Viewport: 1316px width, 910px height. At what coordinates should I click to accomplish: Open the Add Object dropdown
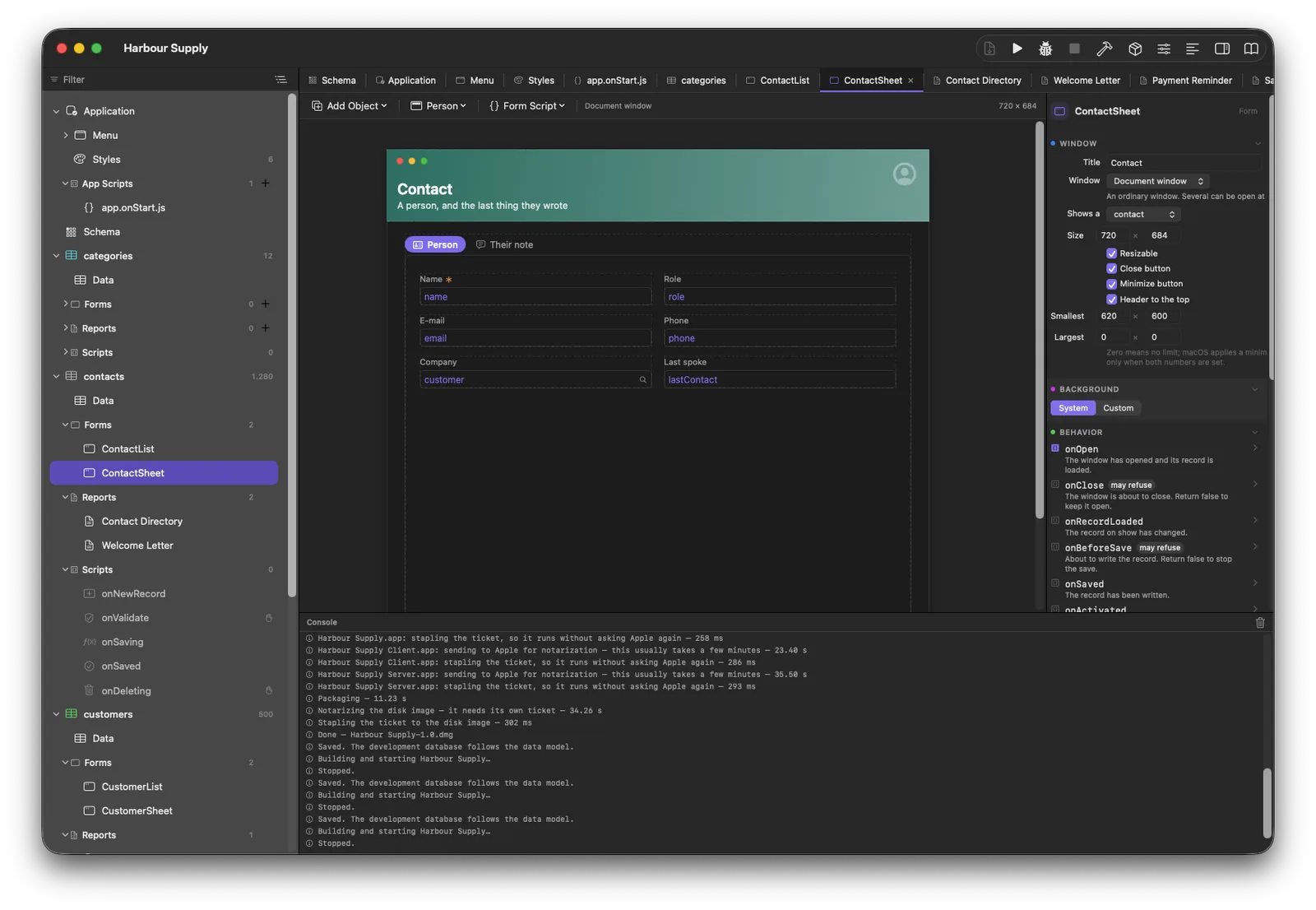point(350,106)
